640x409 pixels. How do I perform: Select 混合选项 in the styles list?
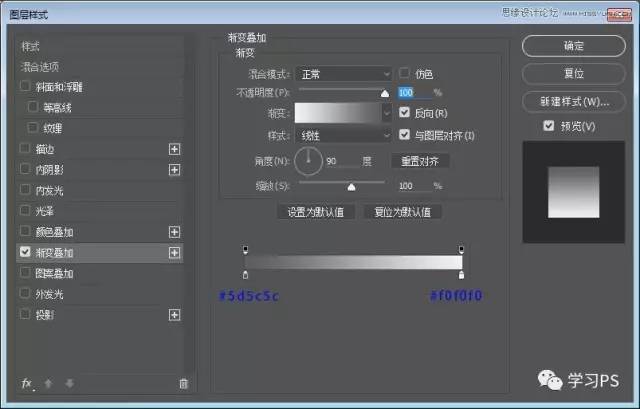[x=47, y=67]
